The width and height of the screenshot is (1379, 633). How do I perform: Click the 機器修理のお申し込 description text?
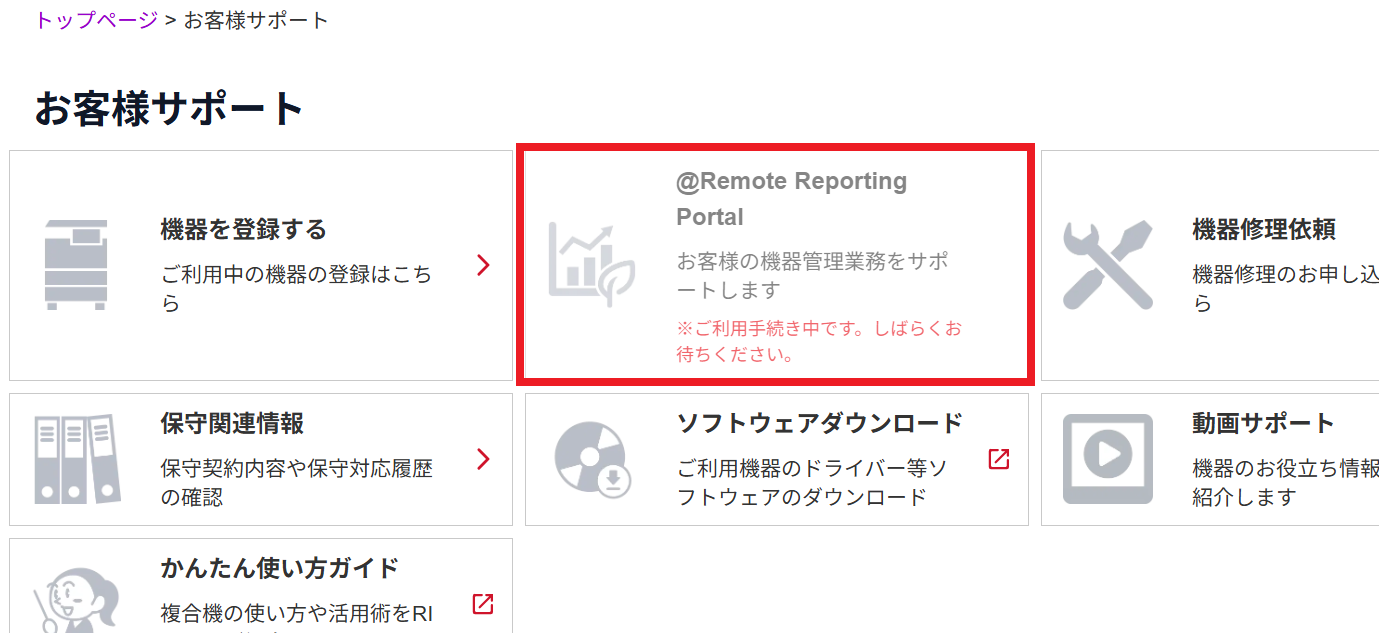pyautogui.click(x=1286, y=288)
